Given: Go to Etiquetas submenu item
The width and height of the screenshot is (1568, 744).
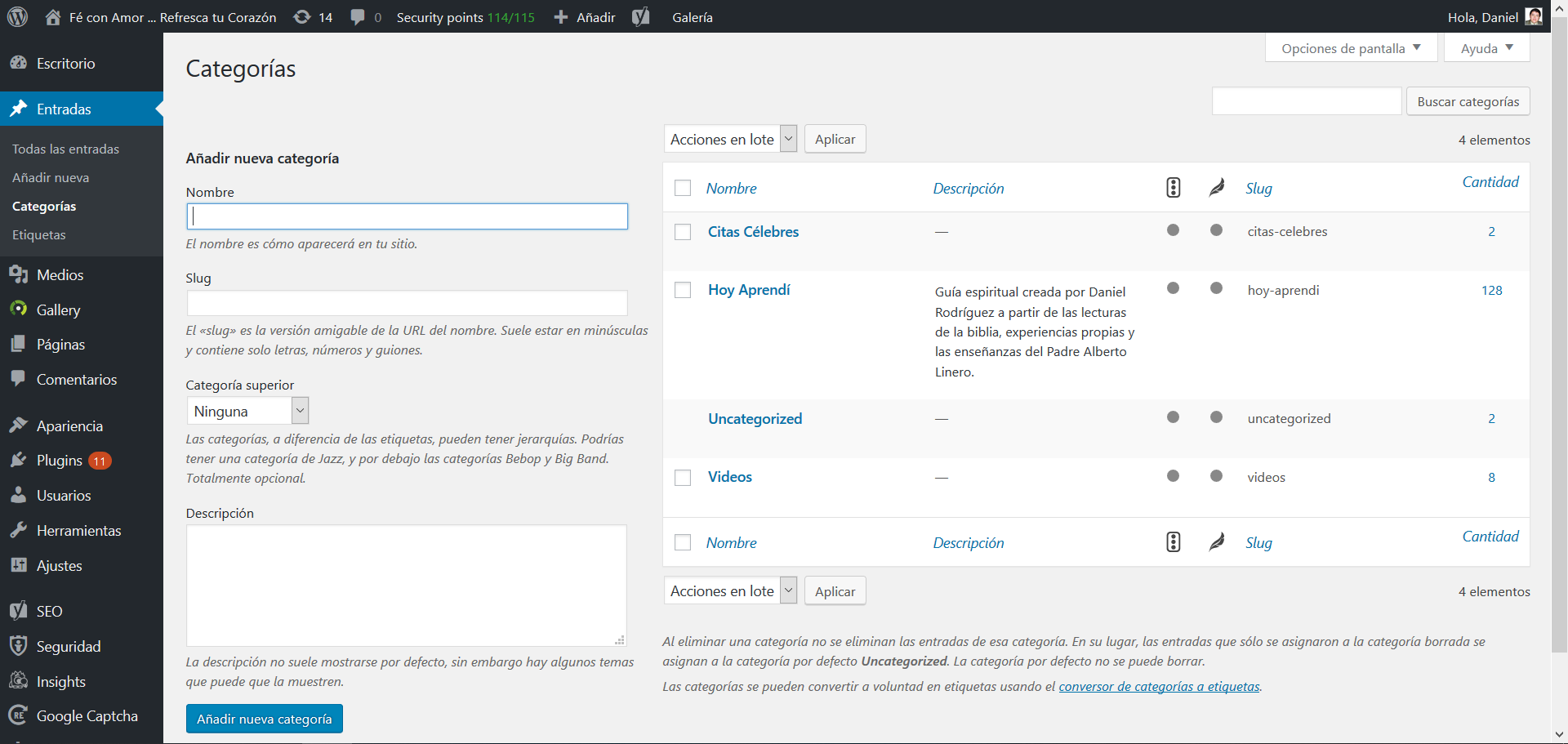Looking at the screenshot, I should click(39, 235).
